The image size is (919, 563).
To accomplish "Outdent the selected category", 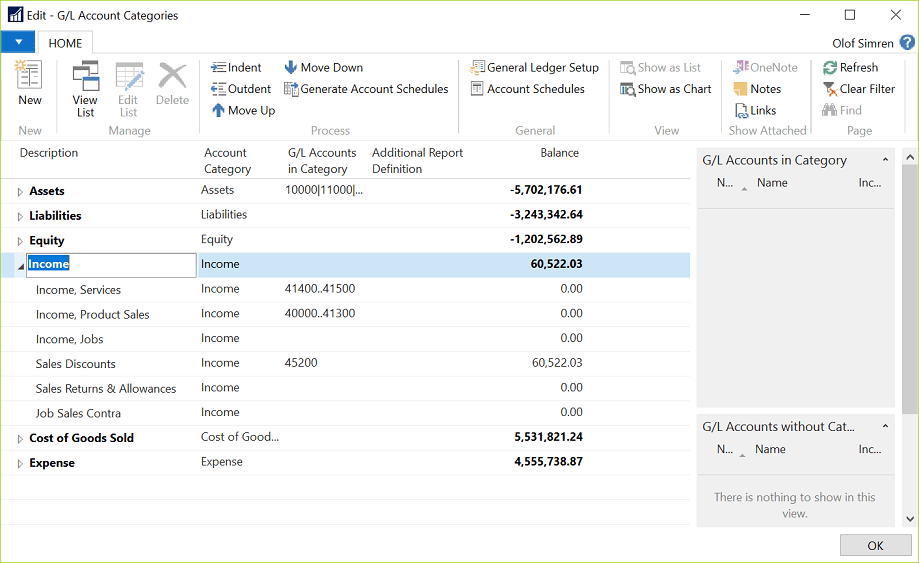I will click(x=240, y=89).
